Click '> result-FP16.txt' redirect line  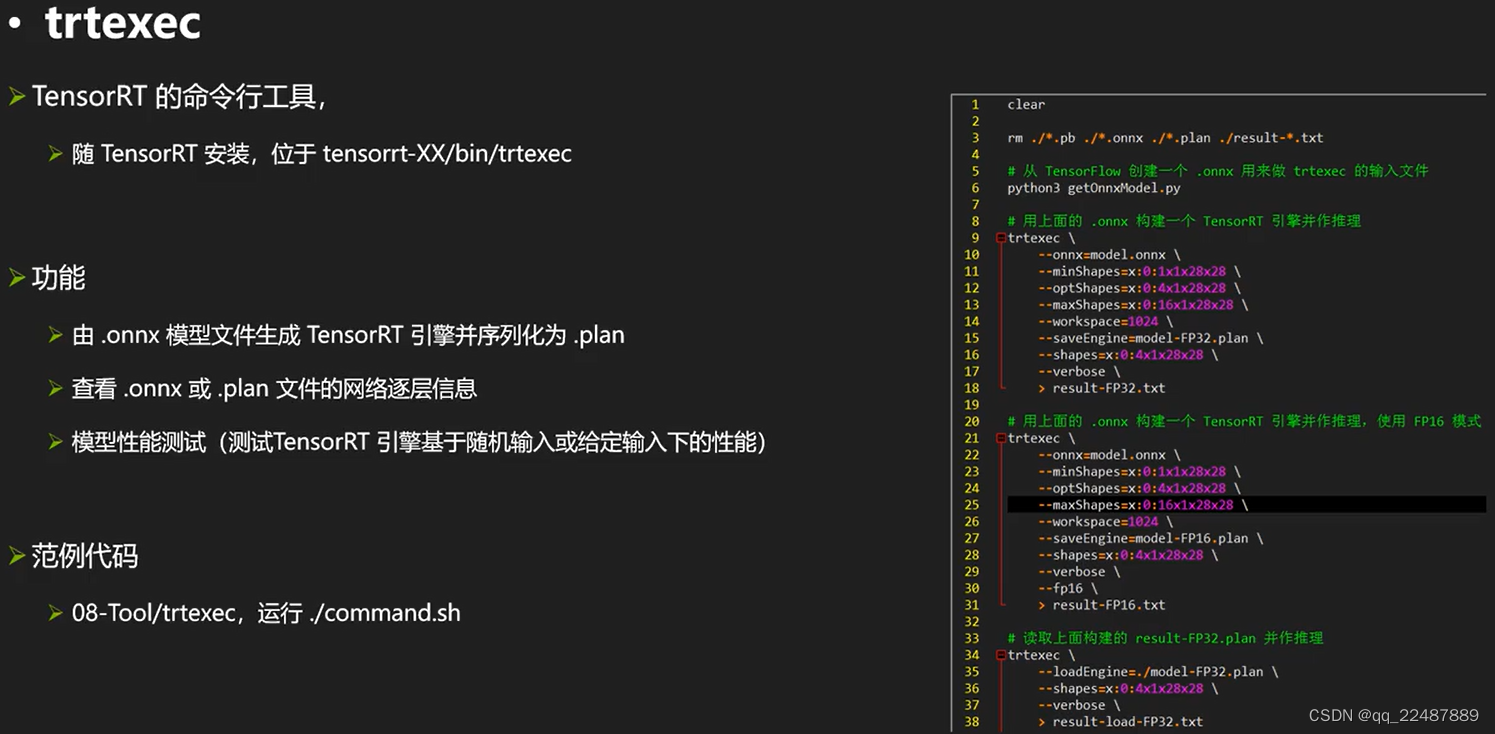coord(1102,605)
